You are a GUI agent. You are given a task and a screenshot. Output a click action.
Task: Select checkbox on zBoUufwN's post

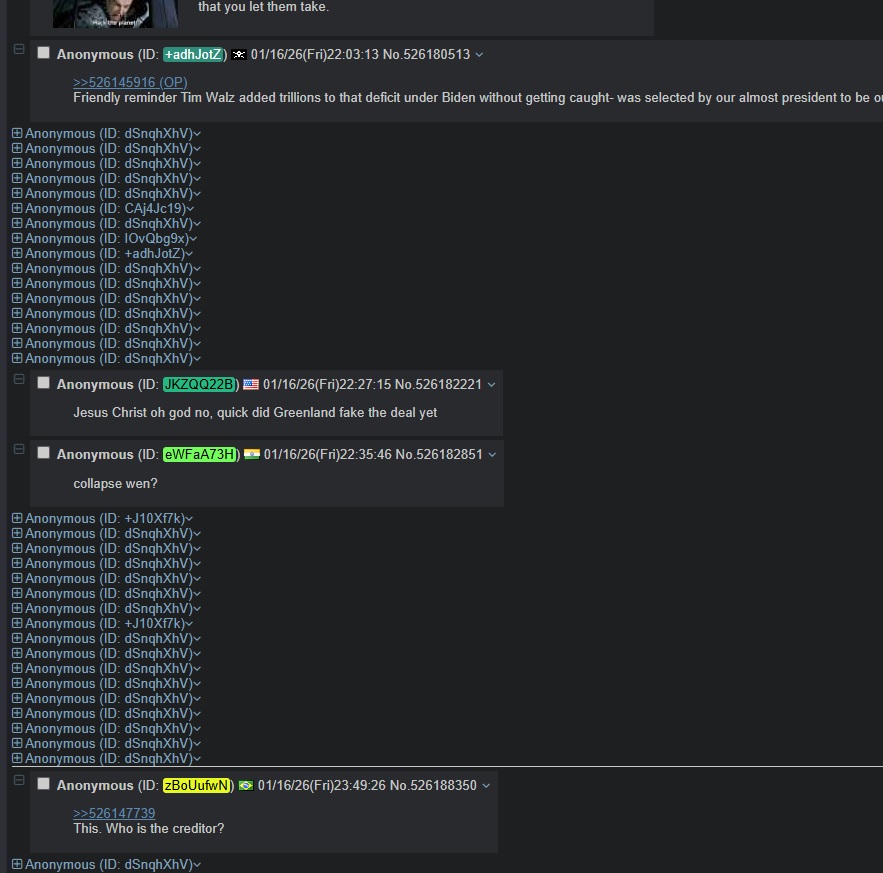point(43,784)
